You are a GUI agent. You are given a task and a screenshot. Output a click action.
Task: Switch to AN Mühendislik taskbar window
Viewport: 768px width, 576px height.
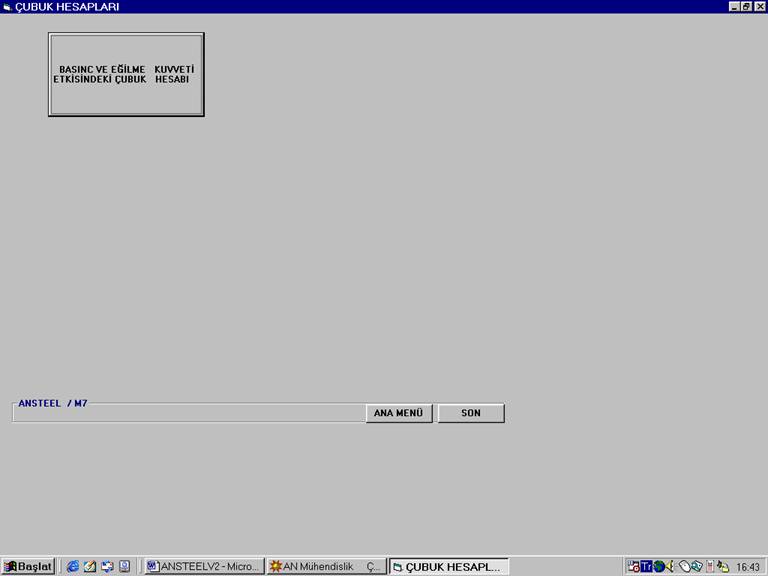[327, 567]
